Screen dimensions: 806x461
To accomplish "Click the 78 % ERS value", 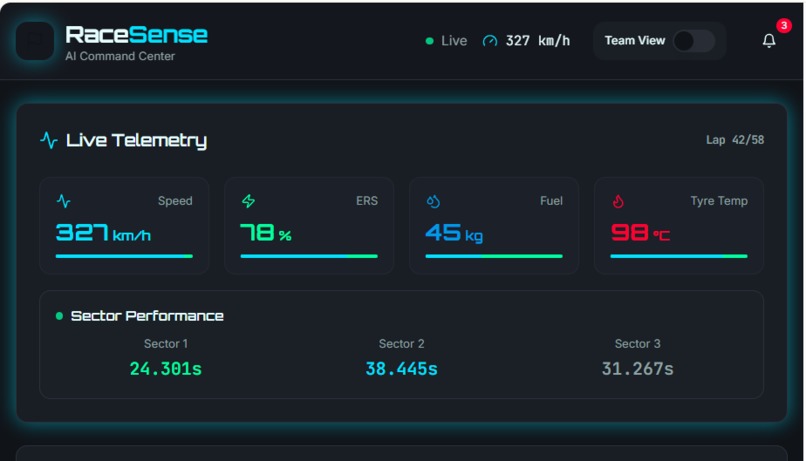I will pos(266,232).
